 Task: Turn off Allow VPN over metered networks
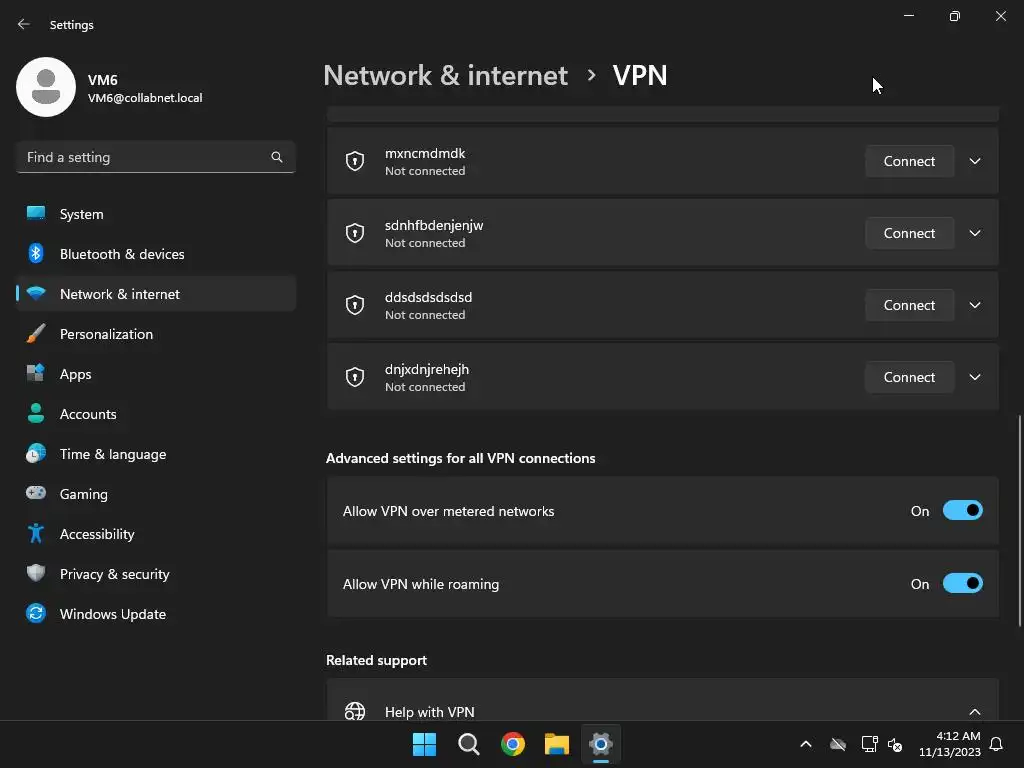point(962,511)
